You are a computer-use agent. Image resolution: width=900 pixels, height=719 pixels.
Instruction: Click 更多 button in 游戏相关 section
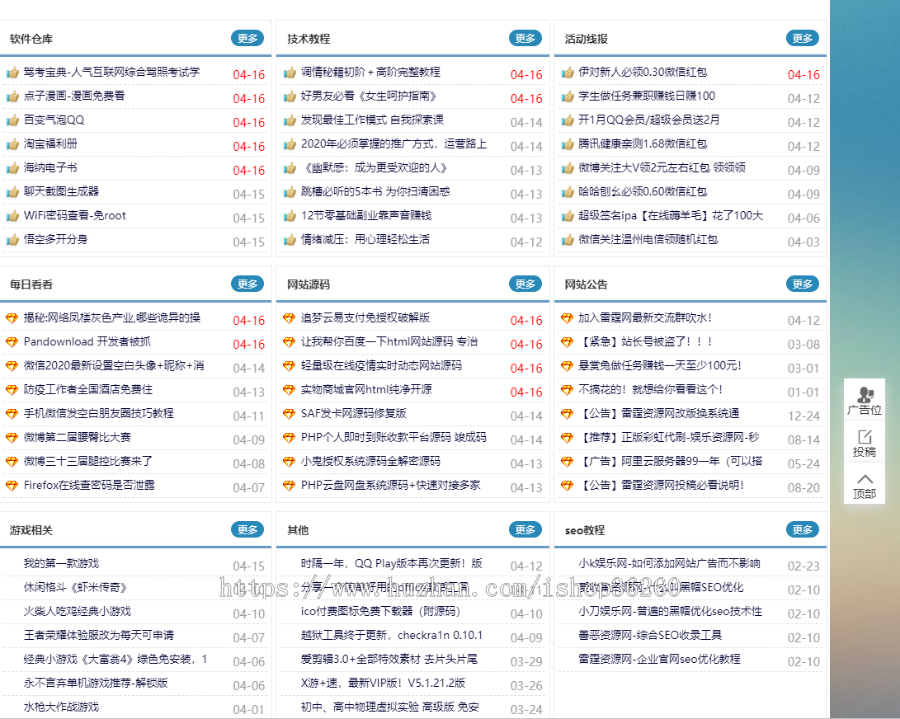[x=247, y=529]
